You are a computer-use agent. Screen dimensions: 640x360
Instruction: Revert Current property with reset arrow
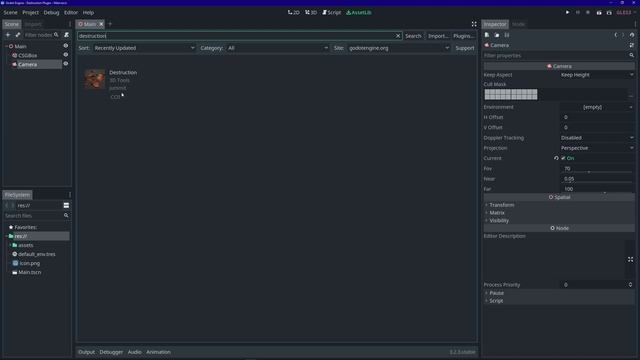556,158
